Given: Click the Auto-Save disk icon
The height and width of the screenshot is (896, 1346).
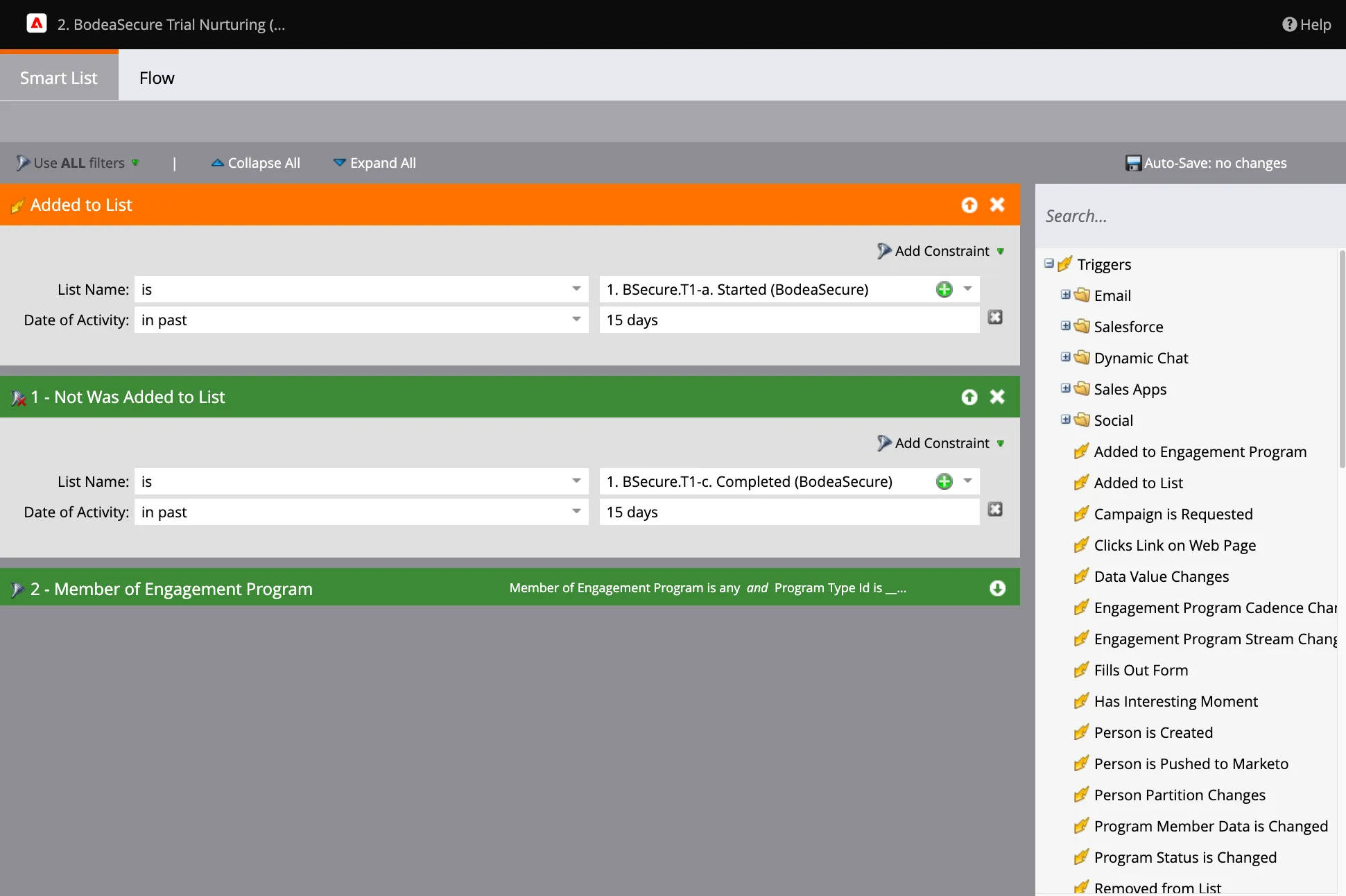Looking at the screenshot, I should 1133,163.
